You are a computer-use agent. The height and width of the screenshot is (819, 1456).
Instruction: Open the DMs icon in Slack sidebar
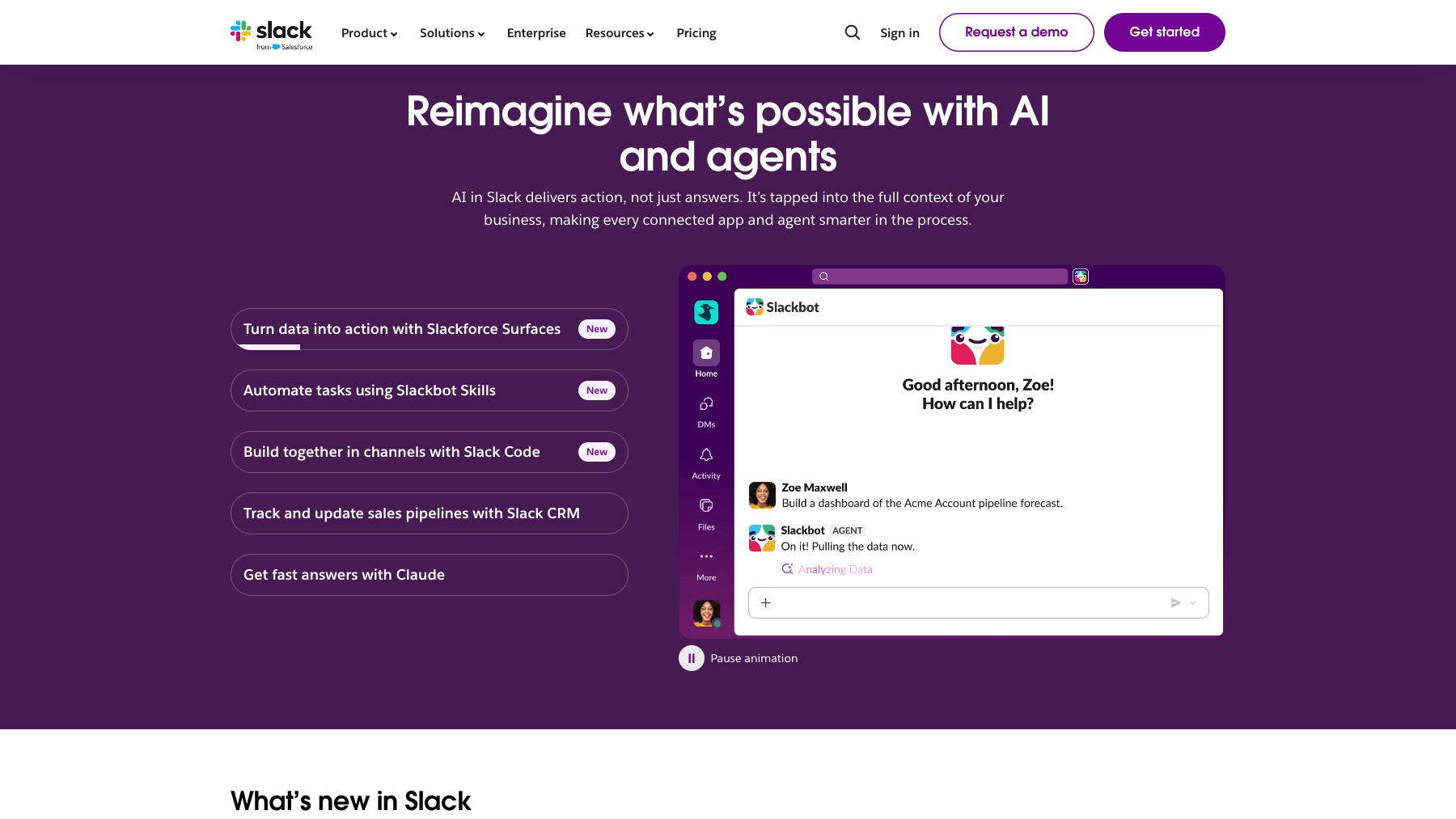pos(706,403)
